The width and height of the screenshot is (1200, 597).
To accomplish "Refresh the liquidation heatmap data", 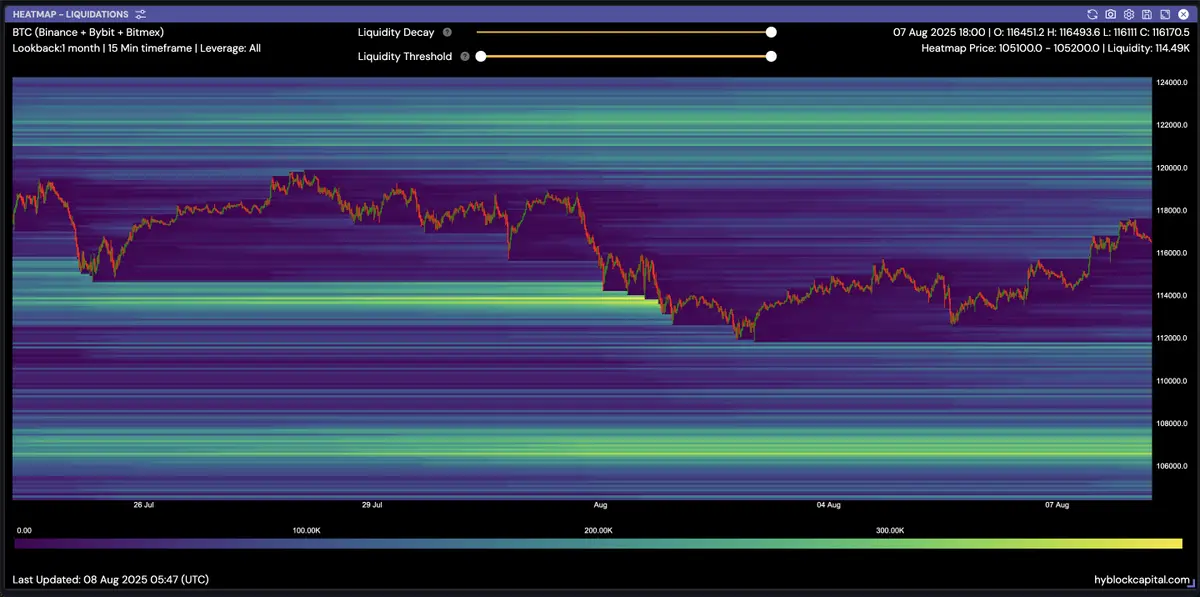I will click(1092, 14).
